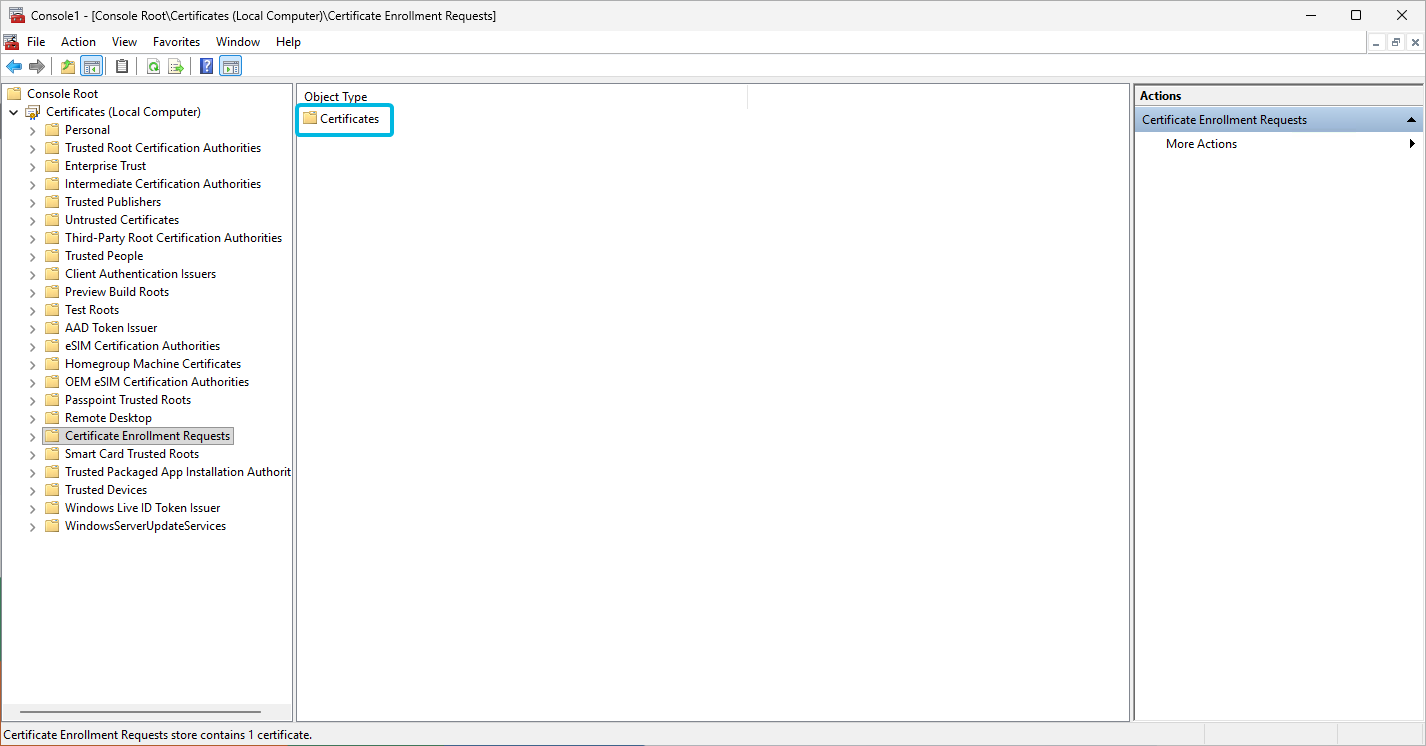
Task: Open the View menu
Action: click(x=124, y=42)
